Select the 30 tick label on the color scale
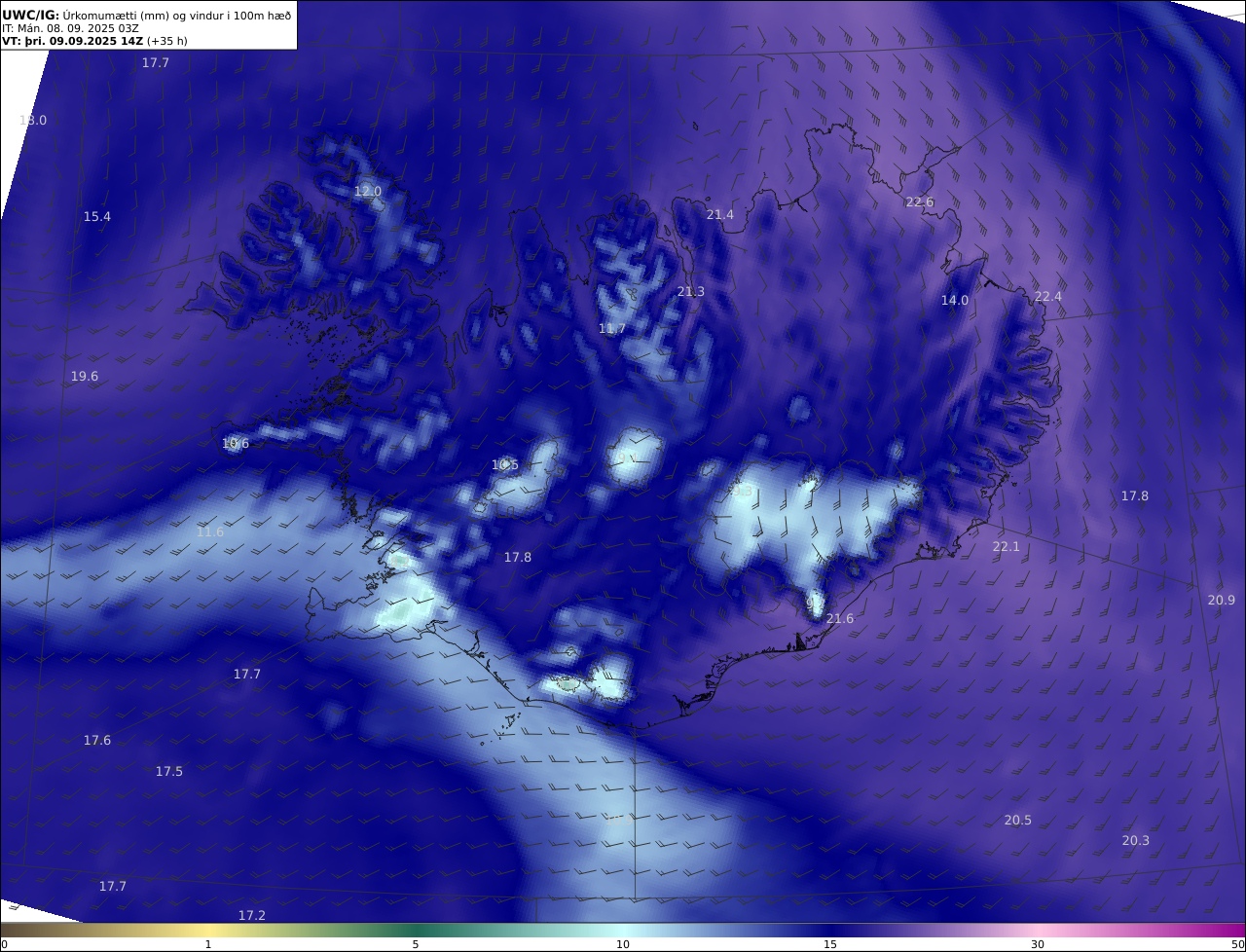The width and height of the screenshot is (1246, 952). pyautogui.click(x=1038, y=944)
